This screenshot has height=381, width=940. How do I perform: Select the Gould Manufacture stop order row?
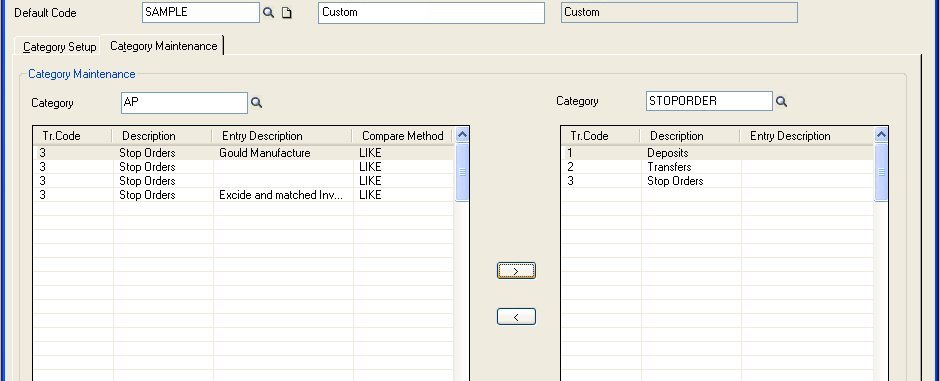coord(244,153)
